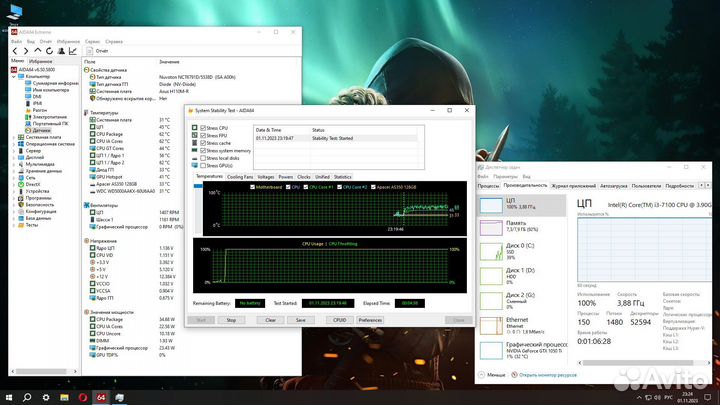The image size is (720, 405).
Task: Toggle Apacer AS350 128GB legend checkbox
Action: (373, 187)
